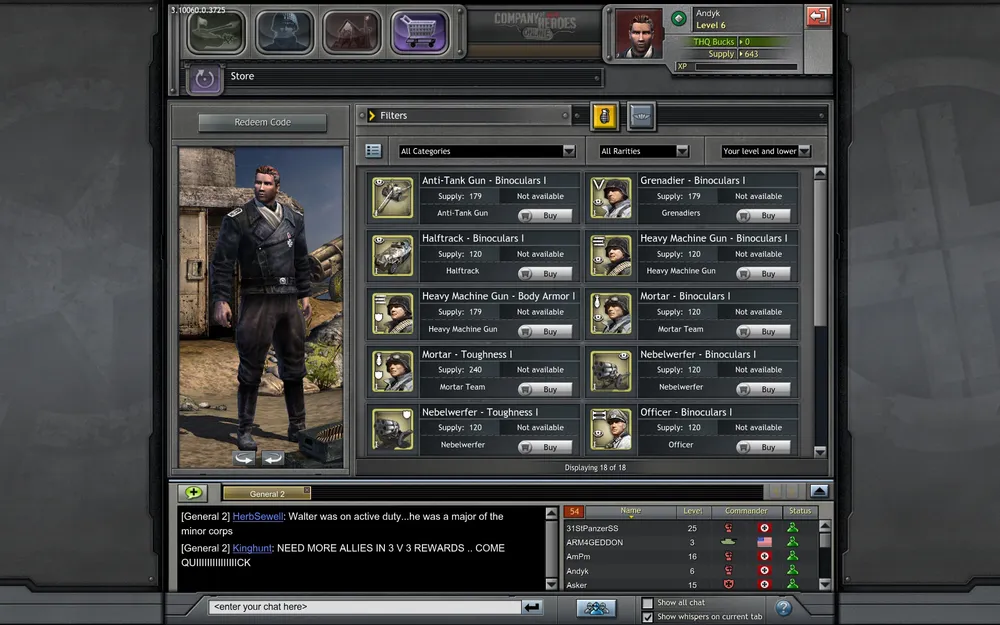Open the blue help question mark
Screen dimensions: 1000x625
coord(784,607)
